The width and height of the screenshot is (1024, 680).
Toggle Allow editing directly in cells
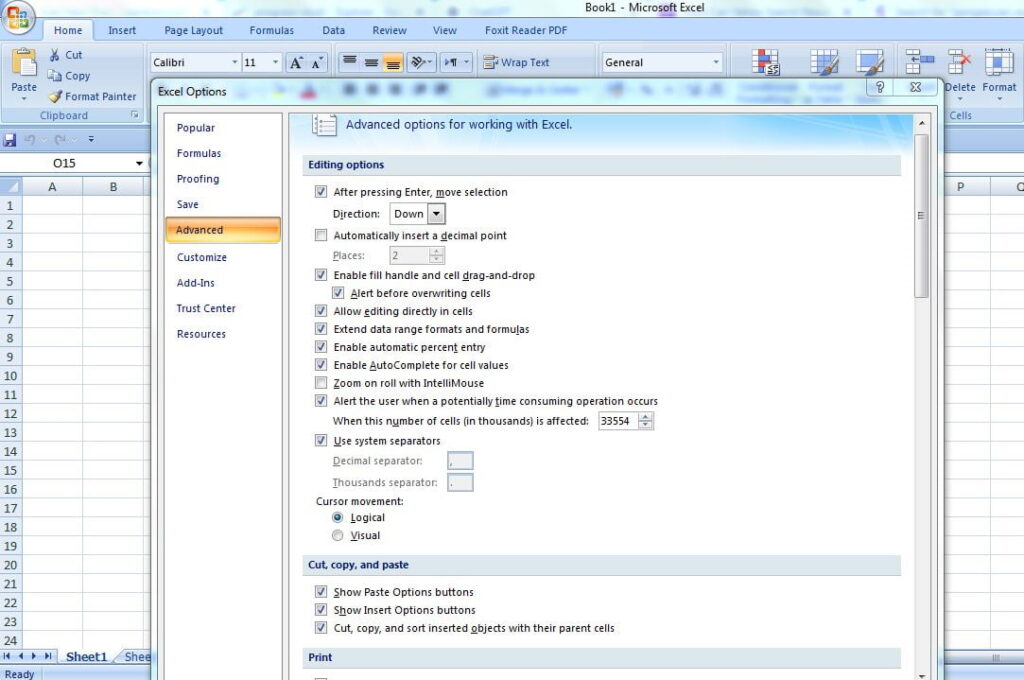(321, 311)
